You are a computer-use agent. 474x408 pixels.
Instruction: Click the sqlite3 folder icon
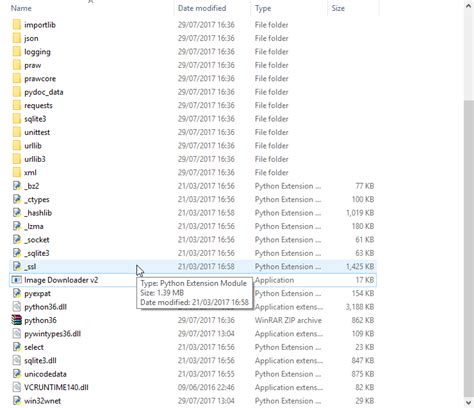coord(17,119)
